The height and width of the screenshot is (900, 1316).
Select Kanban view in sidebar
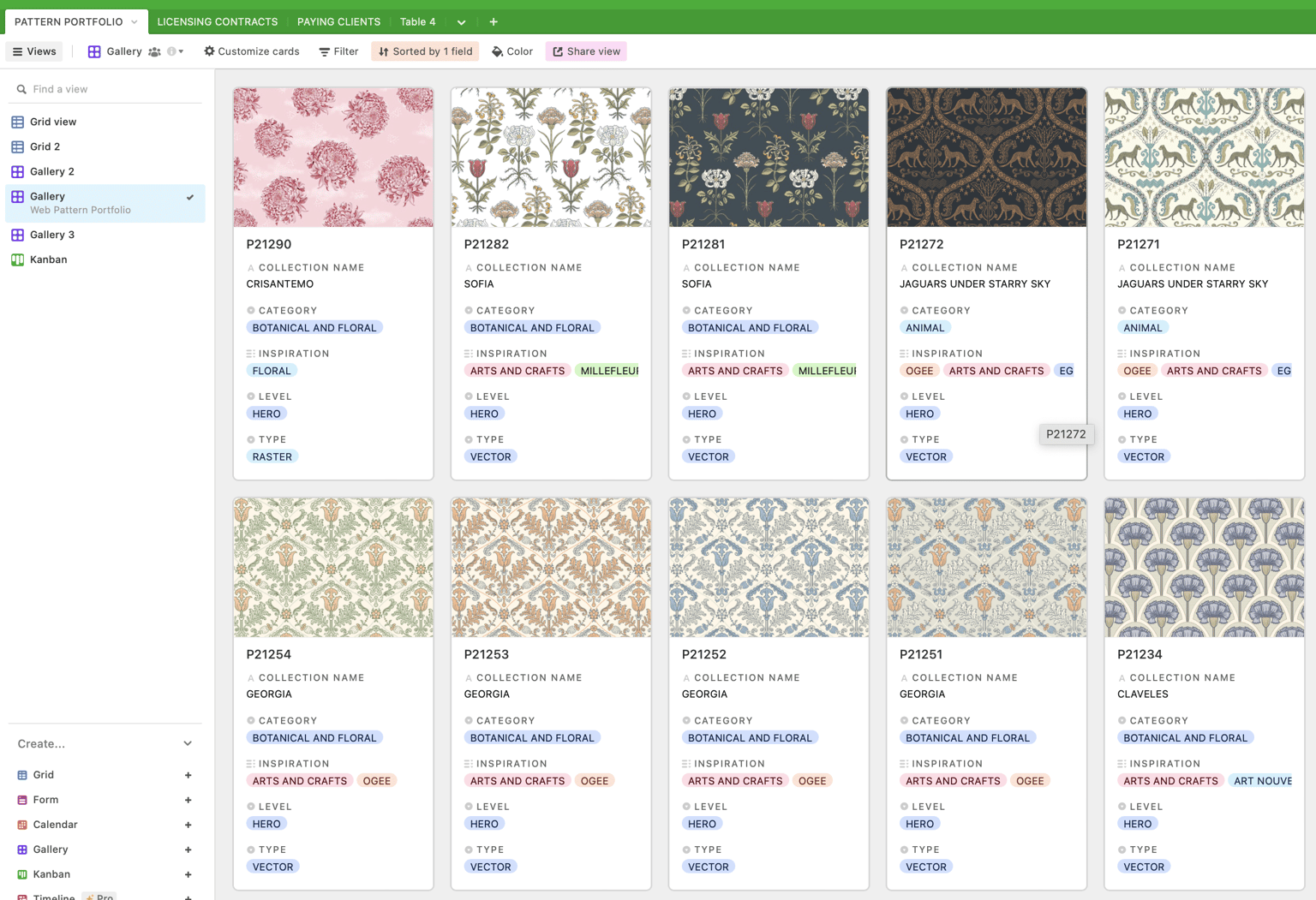tap(105, 259)
